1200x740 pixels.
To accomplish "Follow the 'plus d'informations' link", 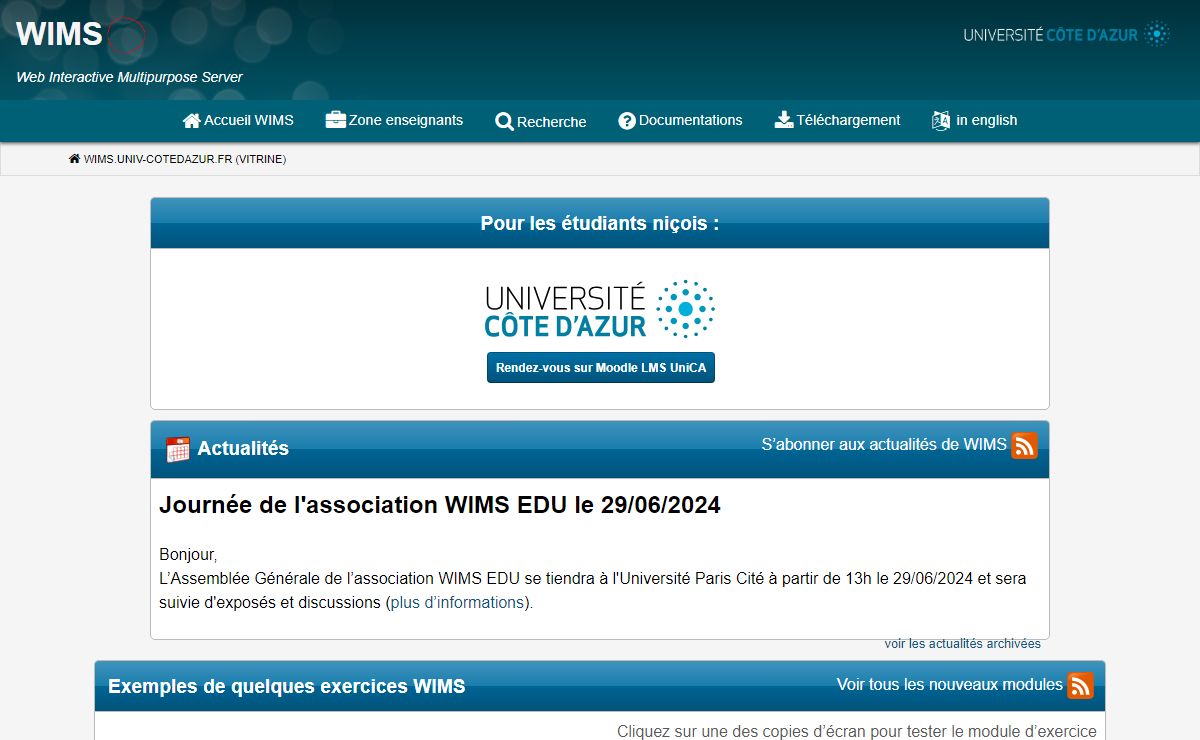I will pyautogui.click(x=457, y=602).
